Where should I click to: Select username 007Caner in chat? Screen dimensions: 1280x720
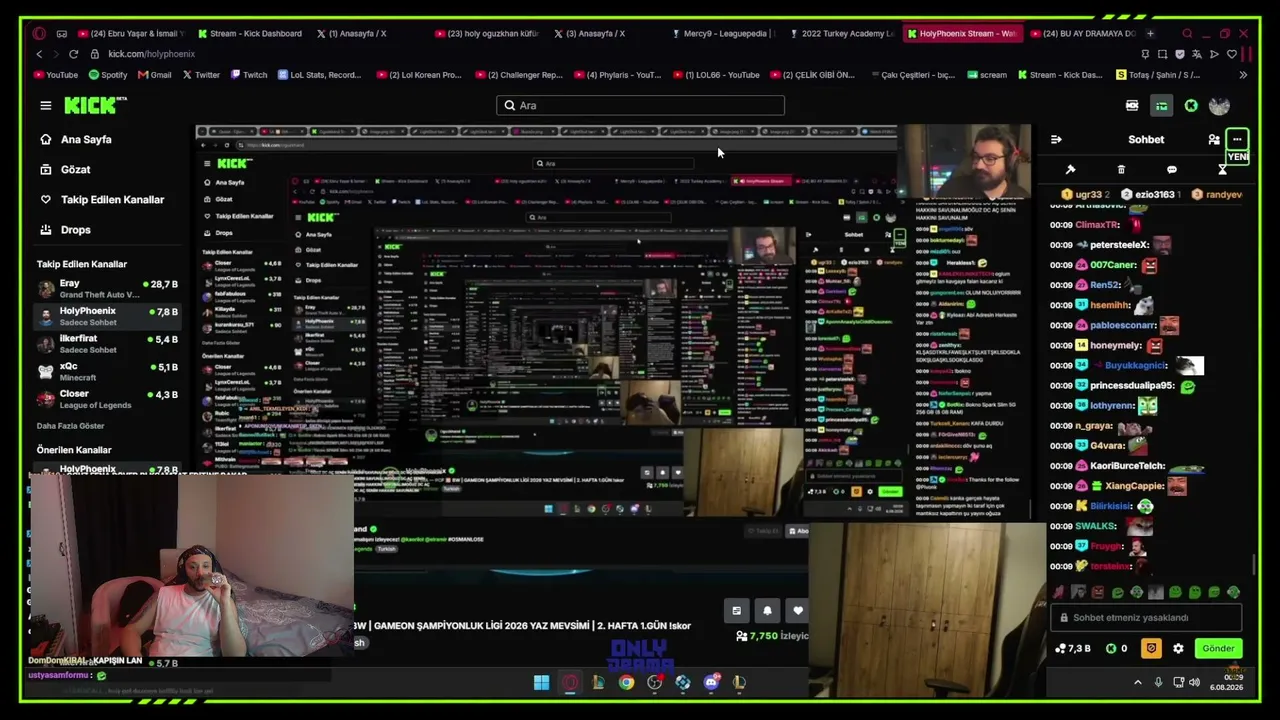click(x=1113, y=265)
